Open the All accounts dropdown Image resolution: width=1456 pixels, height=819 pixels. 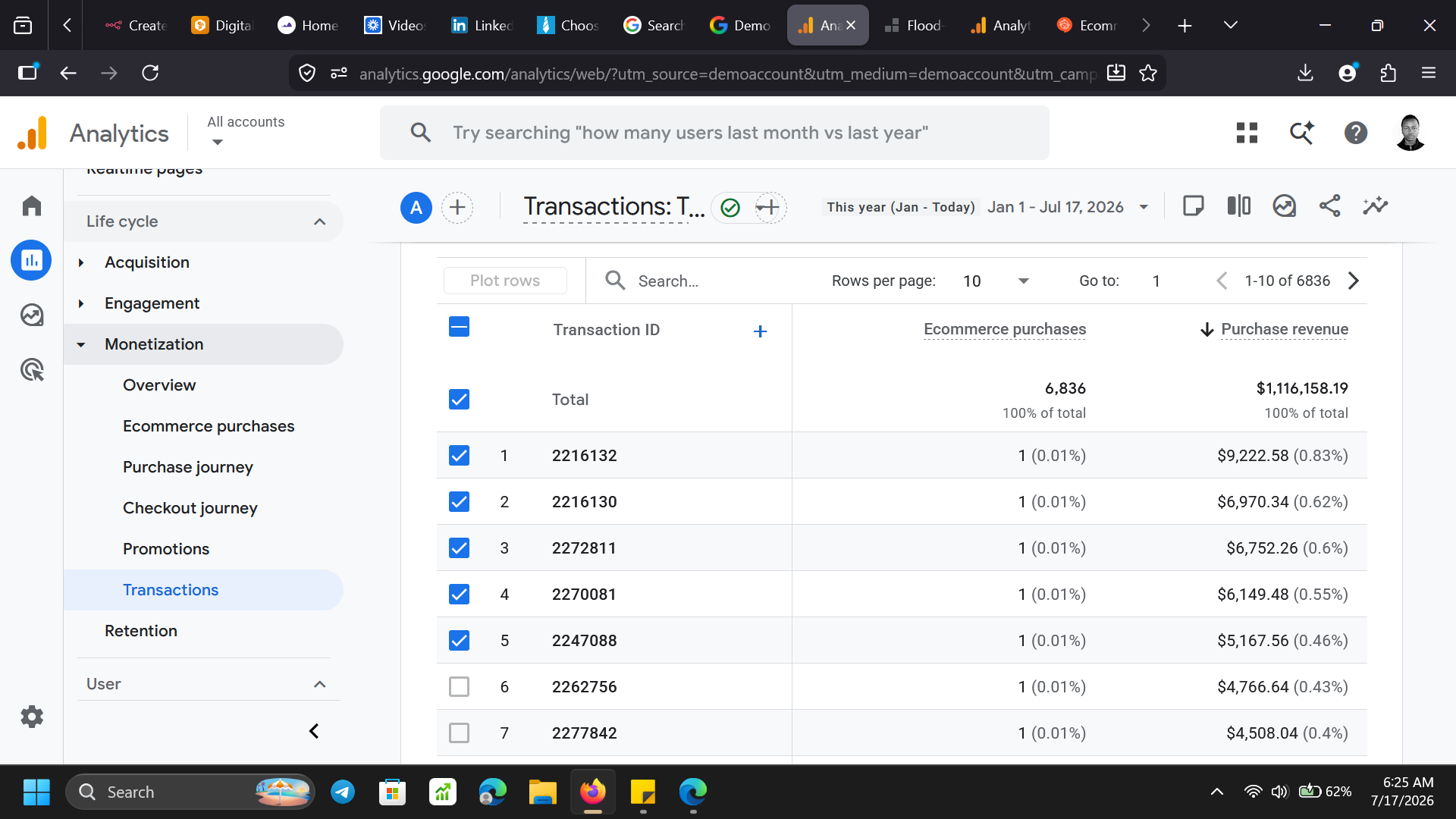(246, 131)
